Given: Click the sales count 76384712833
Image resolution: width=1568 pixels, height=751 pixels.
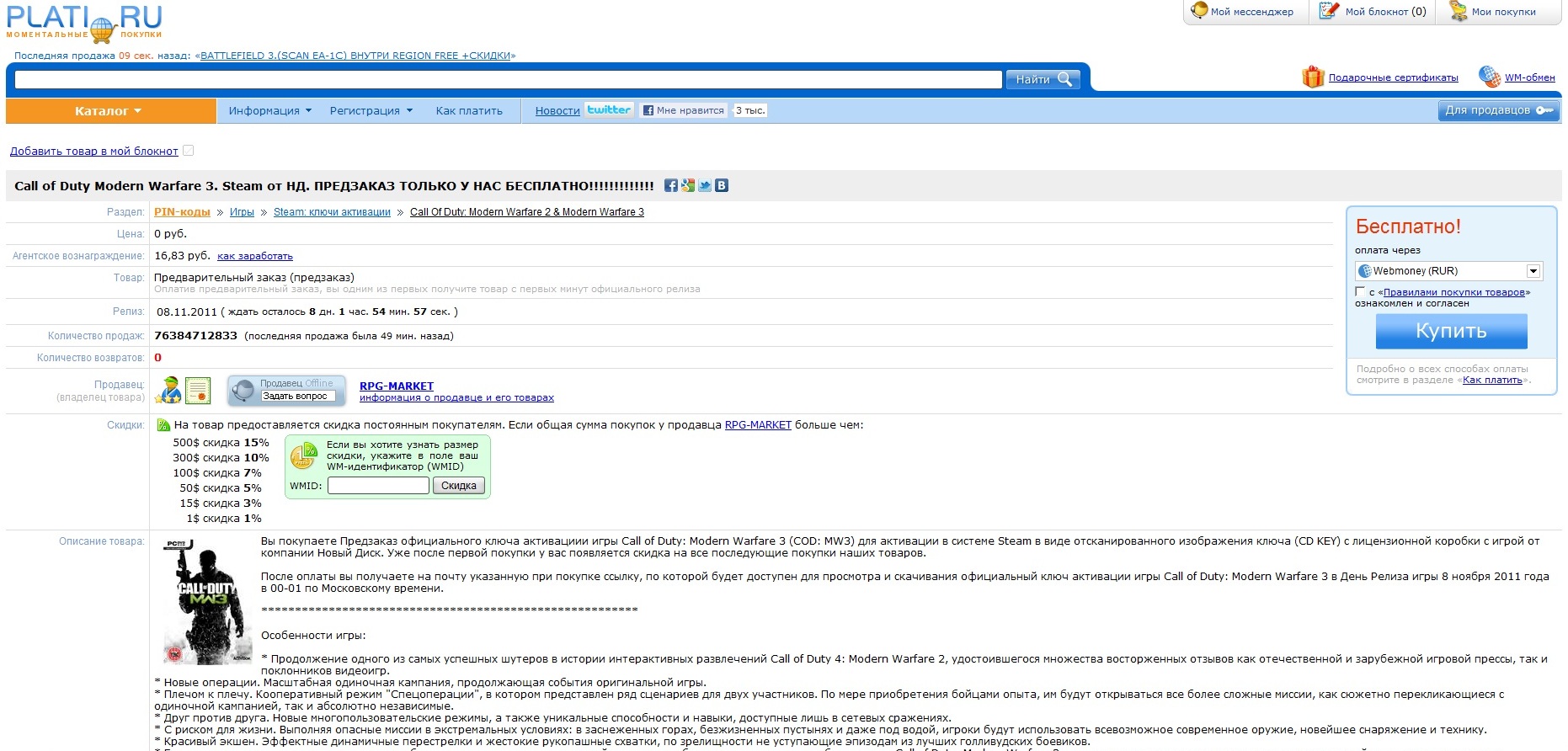Looking at the screenshot, I should [195, 336].
